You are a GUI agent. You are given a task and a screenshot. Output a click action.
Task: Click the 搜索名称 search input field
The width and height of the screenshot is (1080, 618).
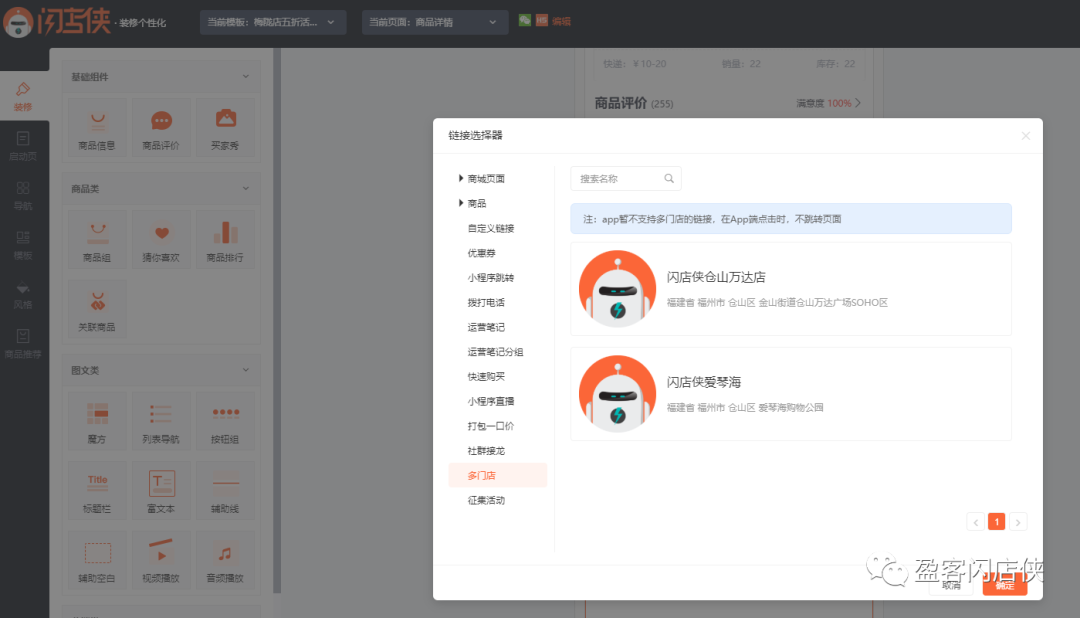(618, 179)
